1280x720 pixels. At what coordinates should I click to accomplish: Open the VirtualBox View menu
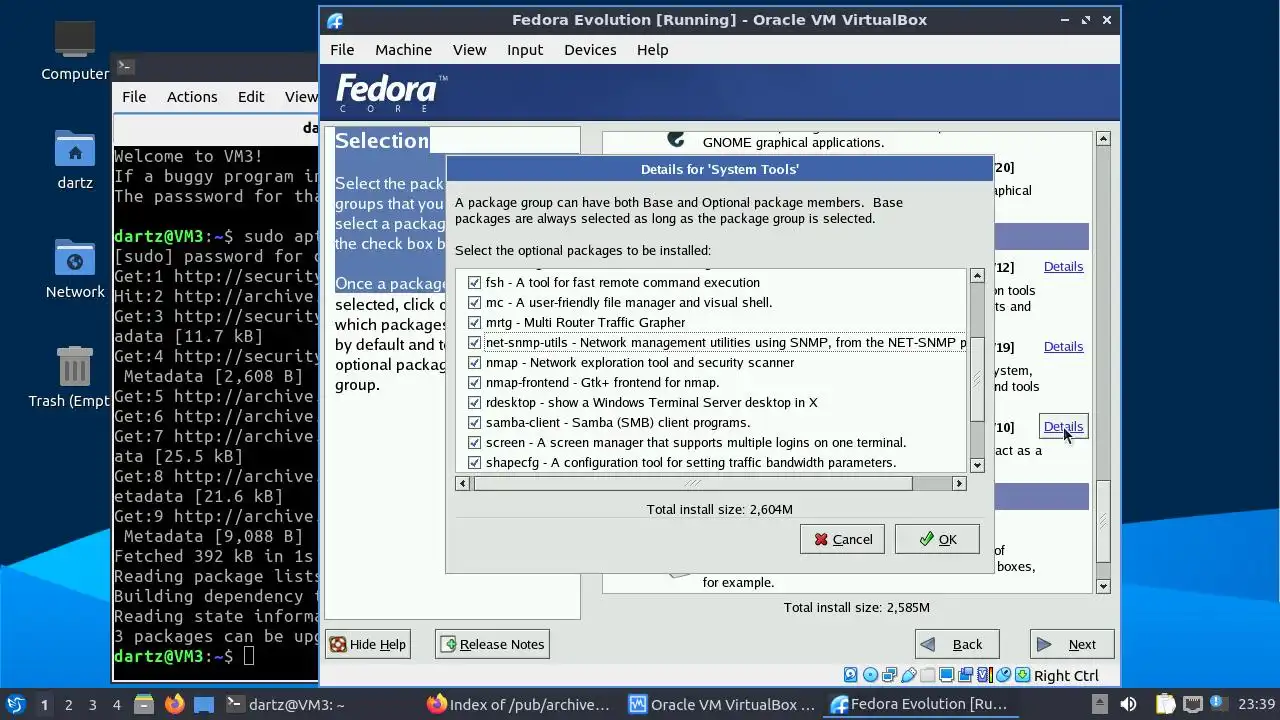coord(469,49)
